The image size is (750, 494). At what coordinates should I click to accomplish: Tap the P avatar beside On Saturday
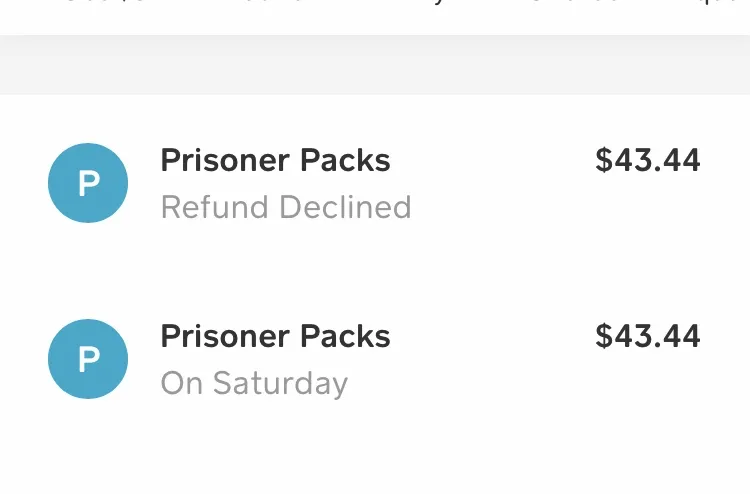[88, 359]
